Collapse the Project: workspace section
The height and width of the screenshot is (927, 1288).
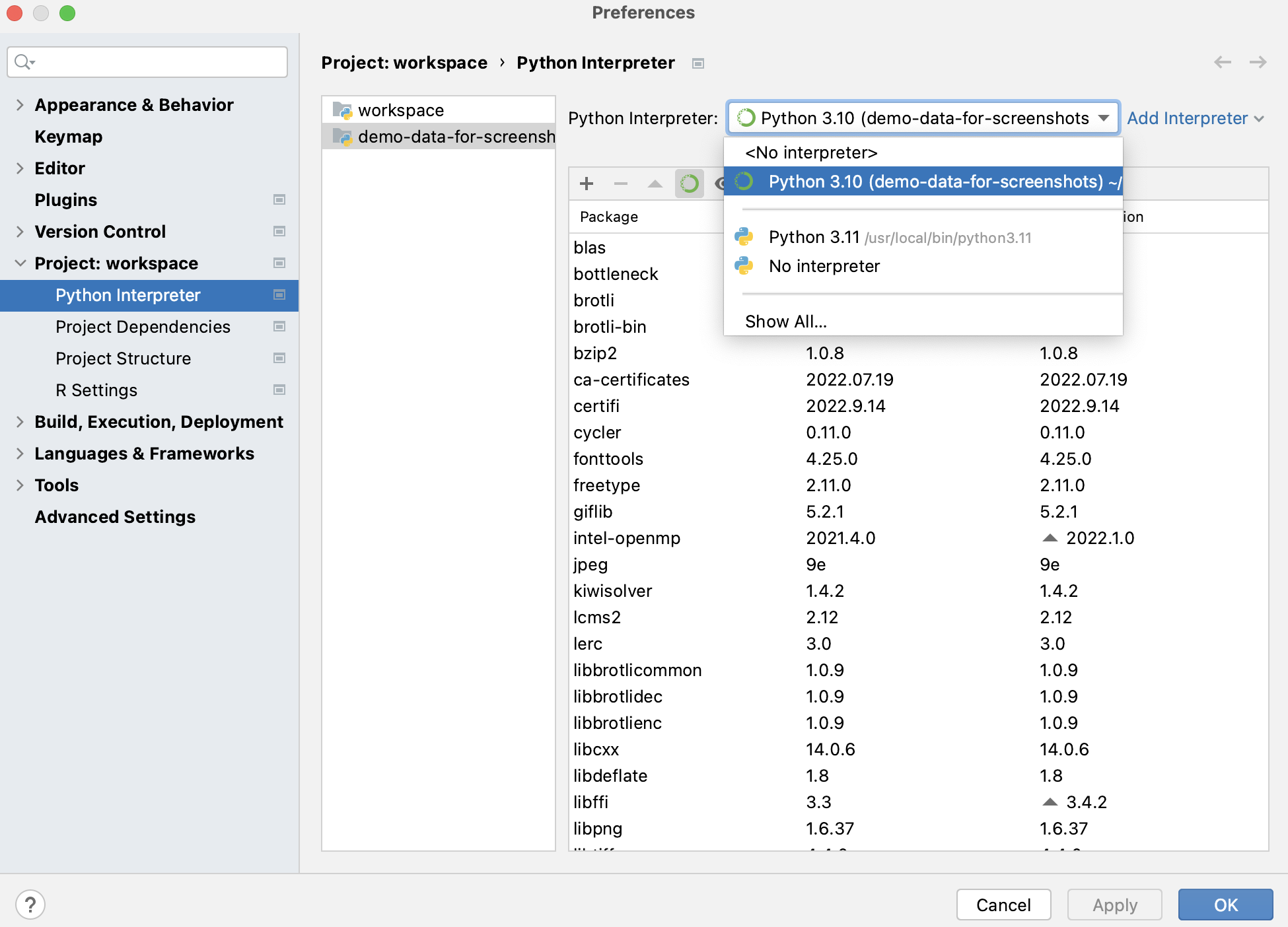click(20, 263)
